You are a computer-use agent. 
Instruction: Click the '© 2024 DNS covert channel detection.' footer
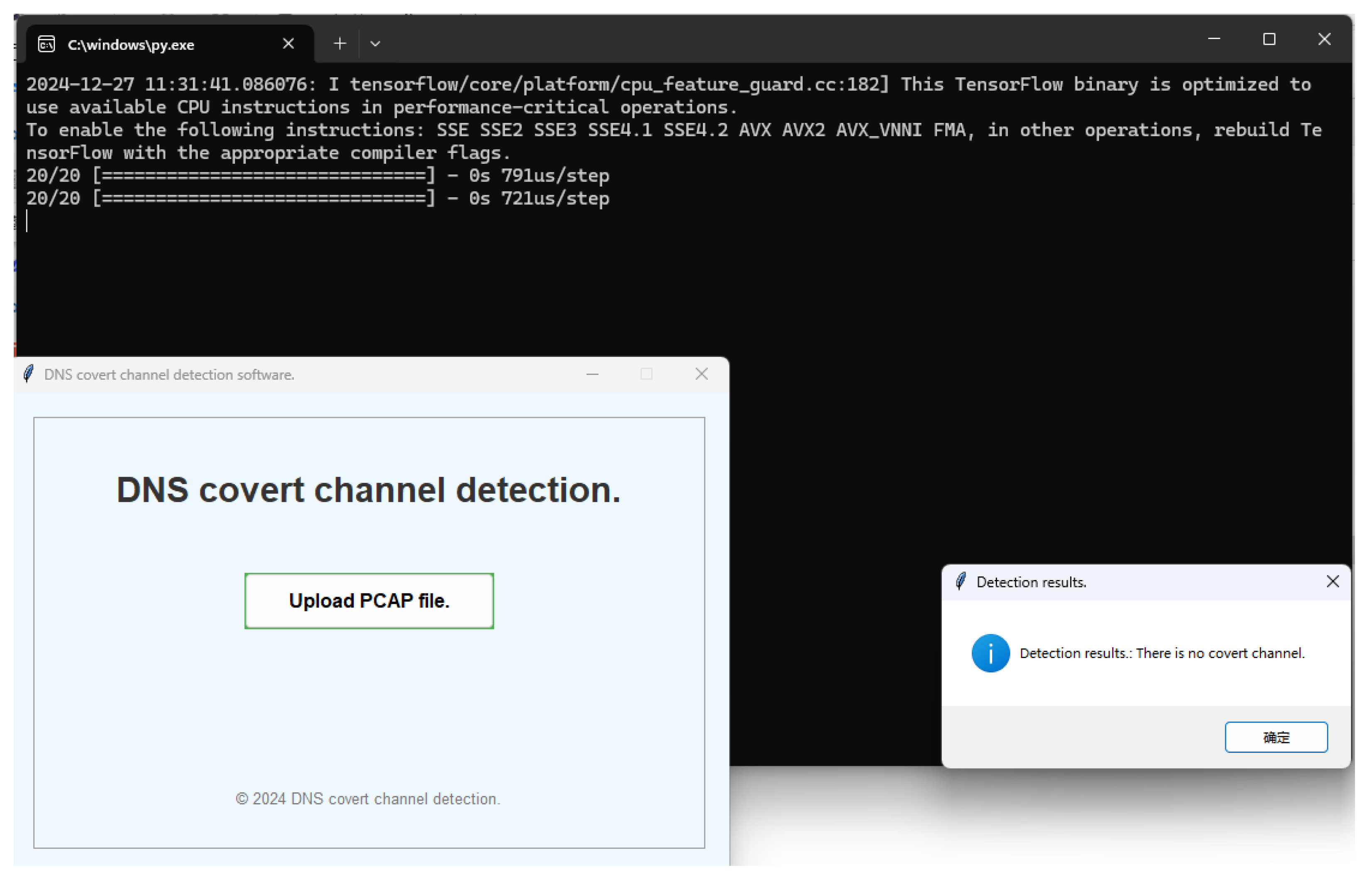[x=368, y=799]
